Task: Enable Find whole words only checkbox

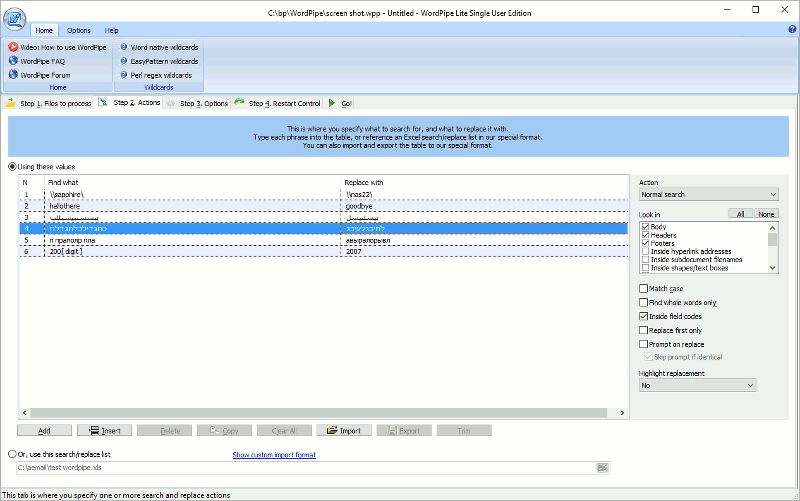Action: (x=643, y=302)
